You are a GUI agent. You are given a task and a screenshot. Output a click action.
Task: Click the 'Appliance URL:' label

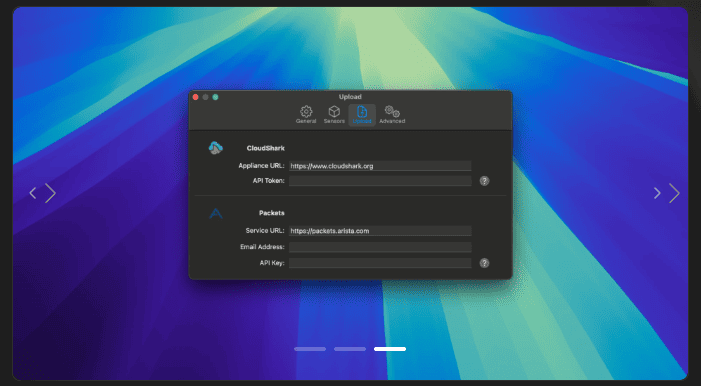[x=261, y=165]
